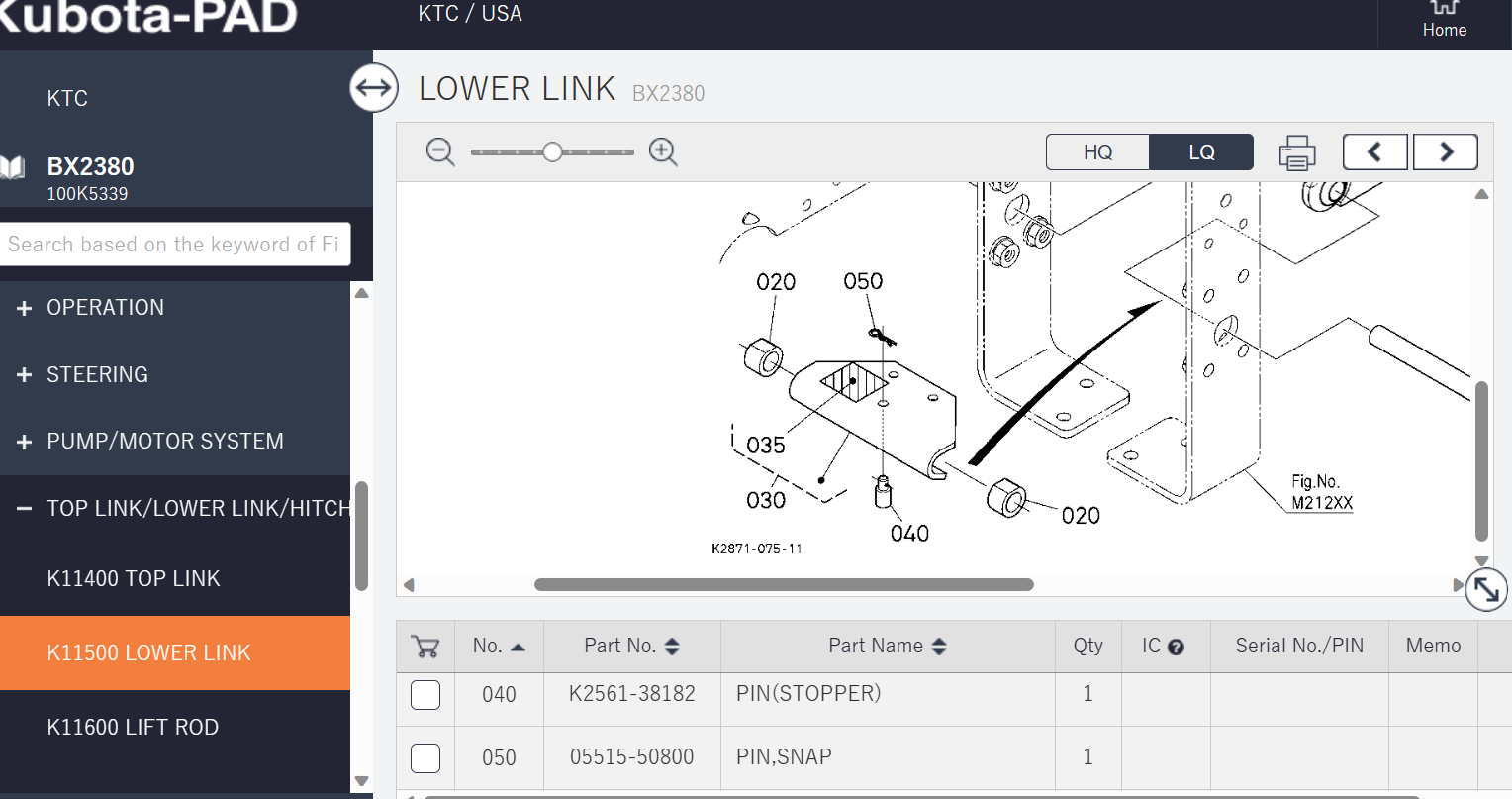Click part number 05515-50800

pyautogui.click(x=632, y=757)
